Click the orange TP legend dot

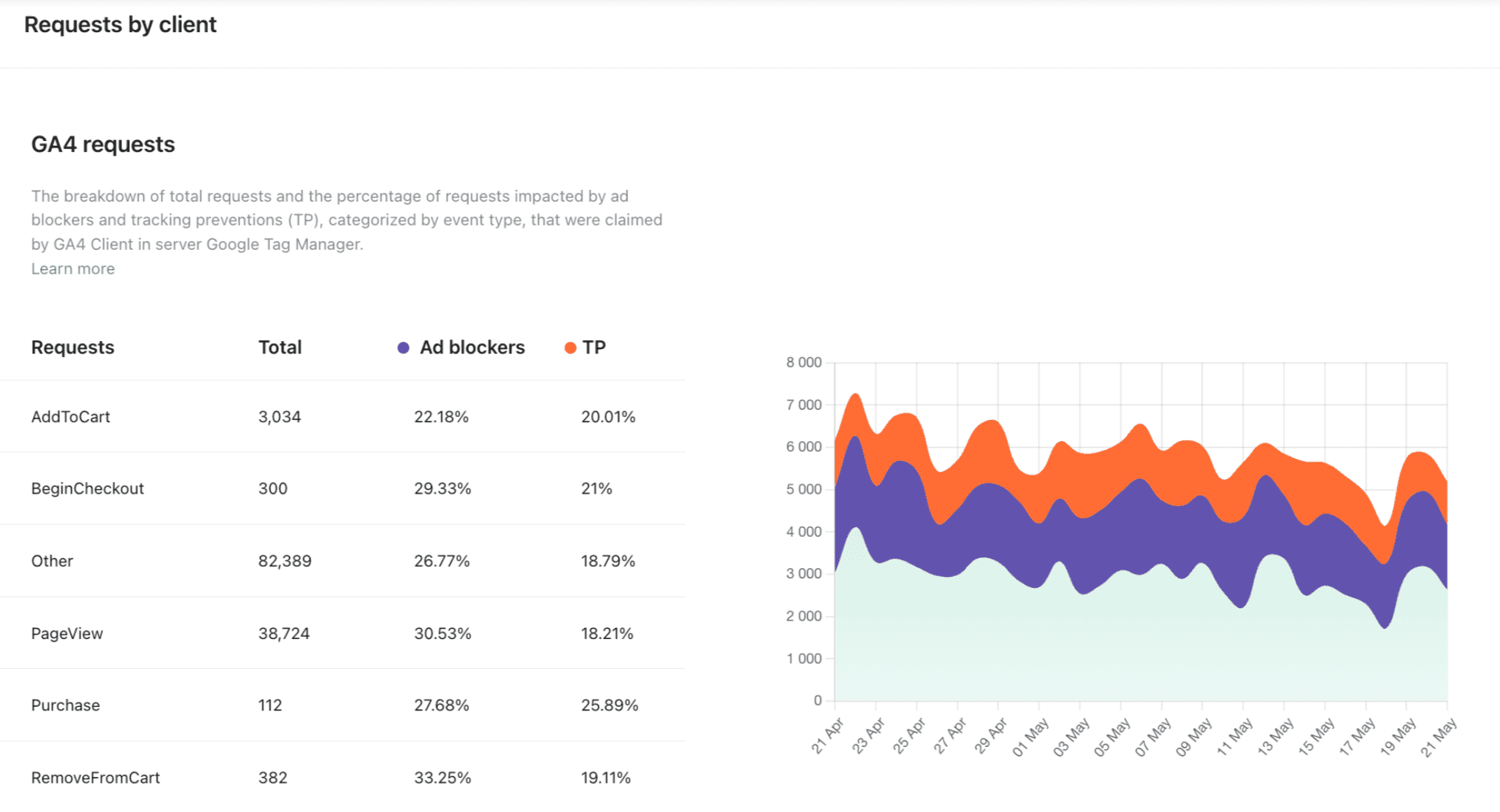(x=570, y=348)
